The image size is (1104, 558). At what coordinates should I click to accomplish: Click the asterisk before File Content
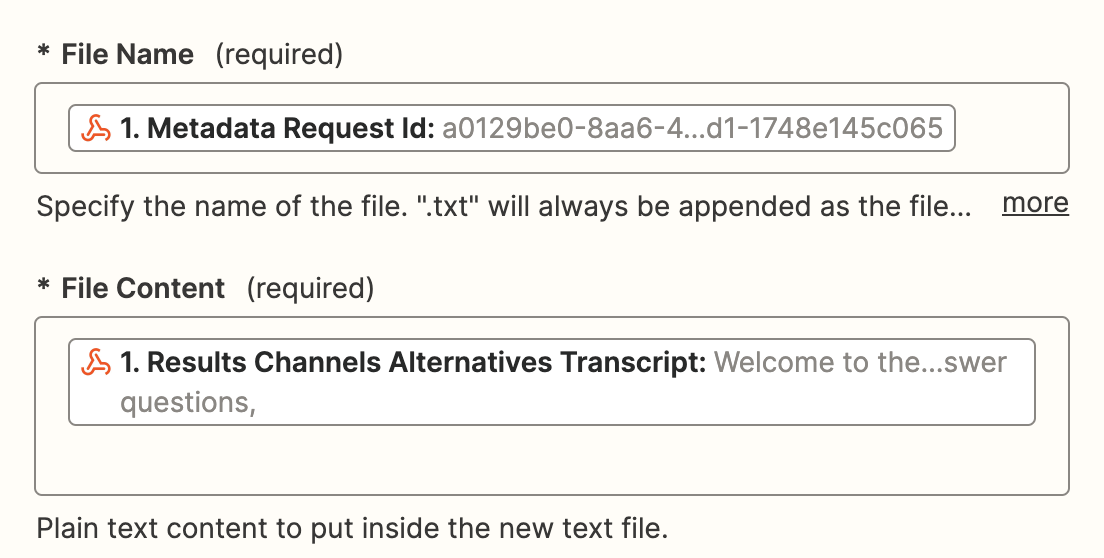coord(44,286)
